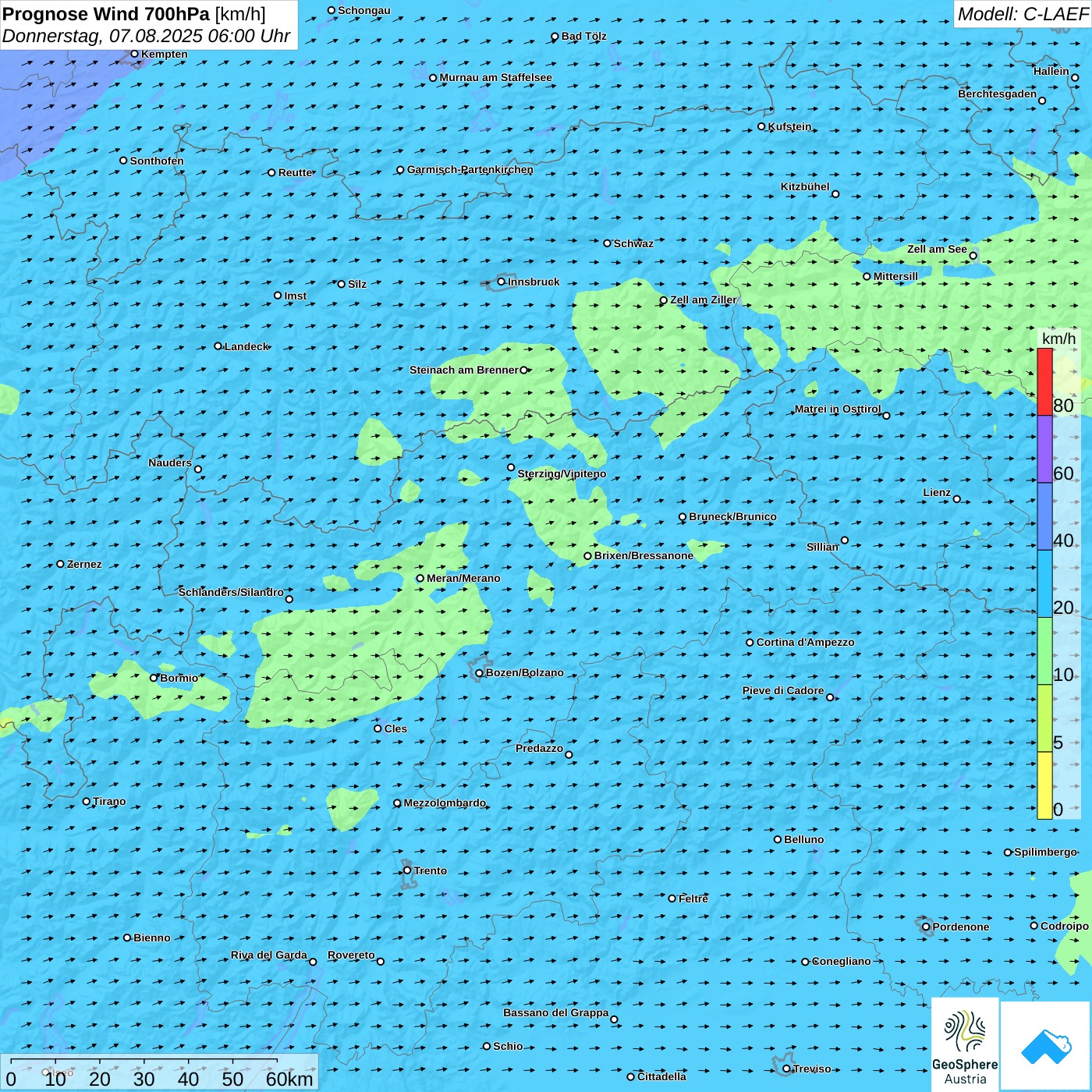Click the 'Zell am See' label

937,249
